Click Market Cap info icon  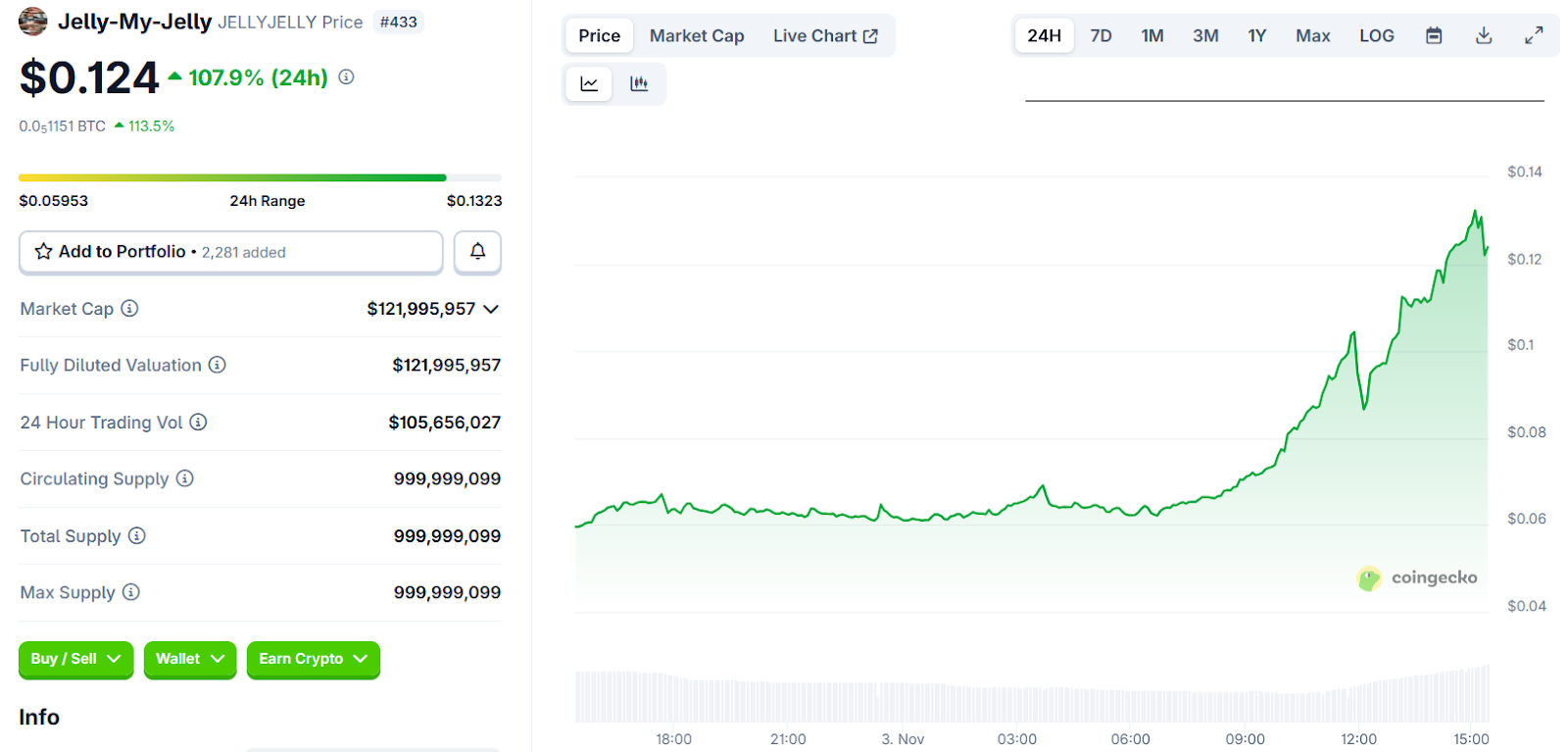click(x=129, y=309)
